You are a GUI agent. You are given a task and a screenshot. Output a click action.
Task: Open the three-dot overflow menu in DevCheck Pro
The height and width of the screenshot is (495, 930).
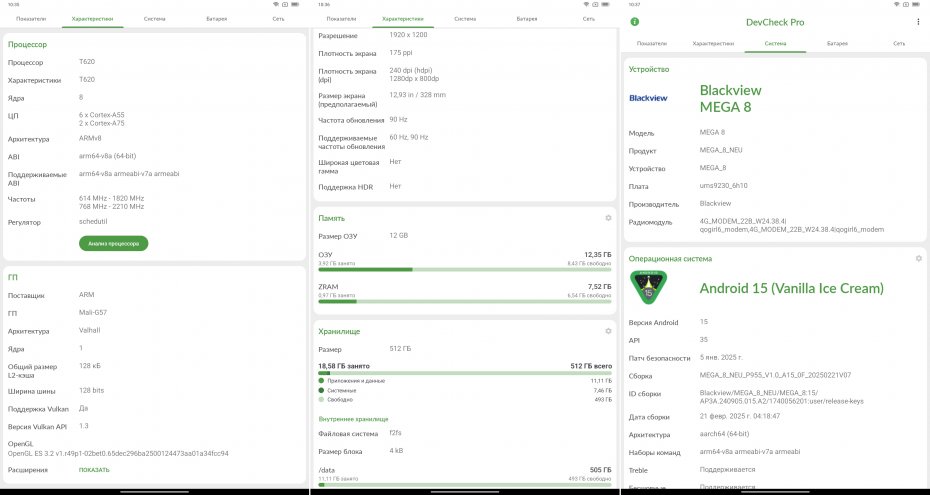tap(918, 22)
